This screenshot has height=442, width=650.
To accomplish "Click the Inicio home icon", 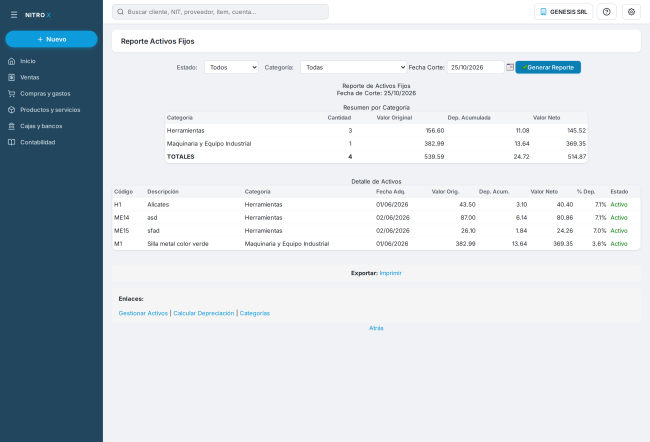I will tap(12, 61).
